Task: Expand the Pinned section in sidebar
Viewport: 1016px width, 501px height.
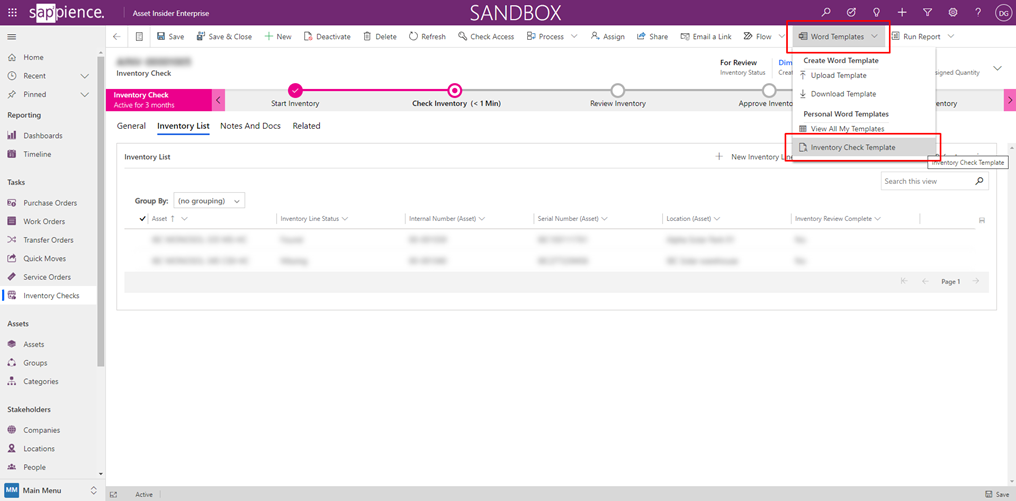Action: tap(85, 95)
